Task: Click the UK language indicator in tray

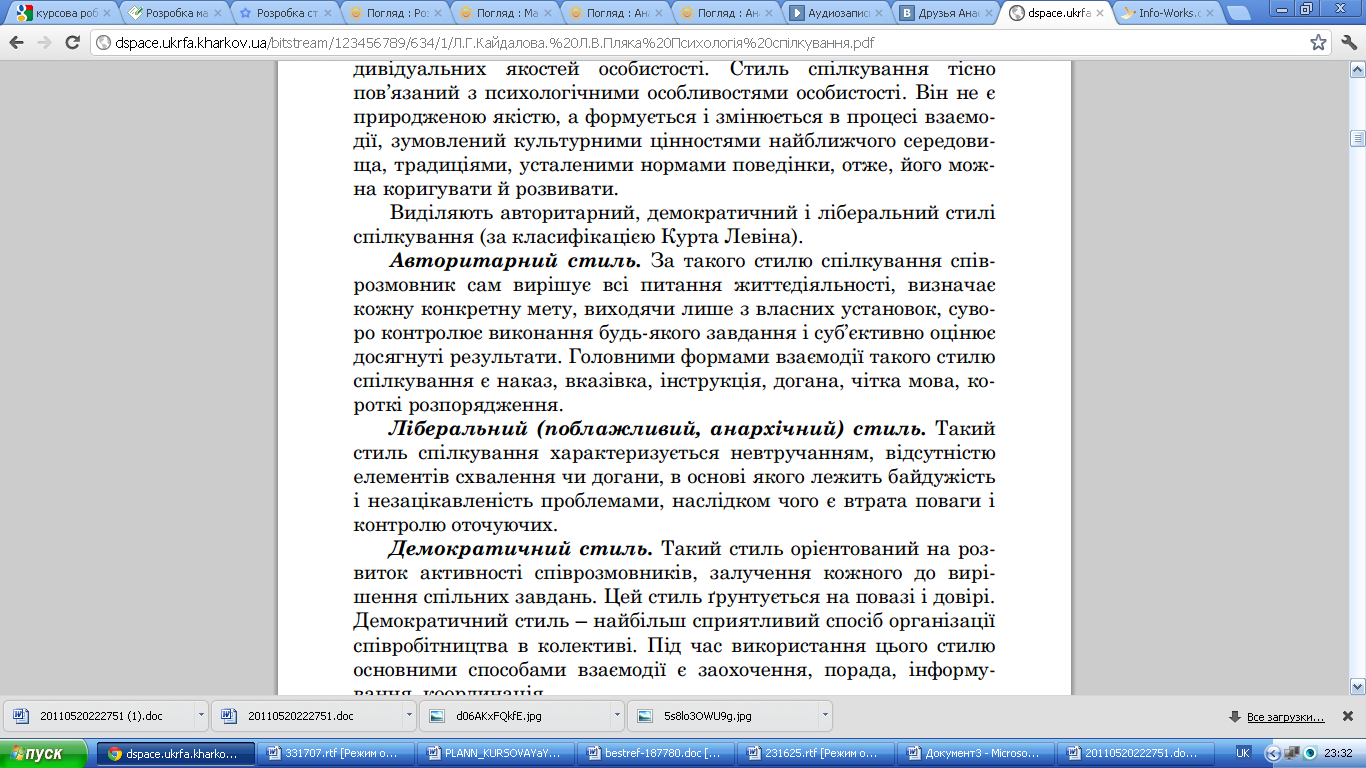Action: click(1243, 753)
